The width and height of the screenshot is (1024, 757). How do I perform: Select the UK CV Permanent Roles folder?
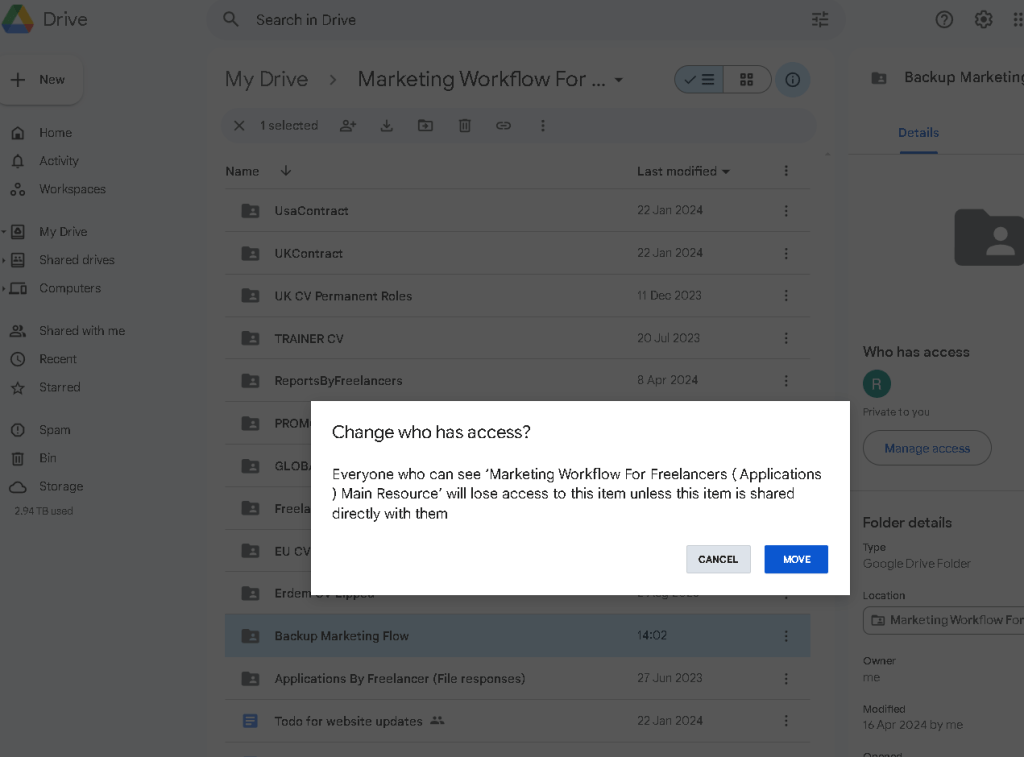517,296
